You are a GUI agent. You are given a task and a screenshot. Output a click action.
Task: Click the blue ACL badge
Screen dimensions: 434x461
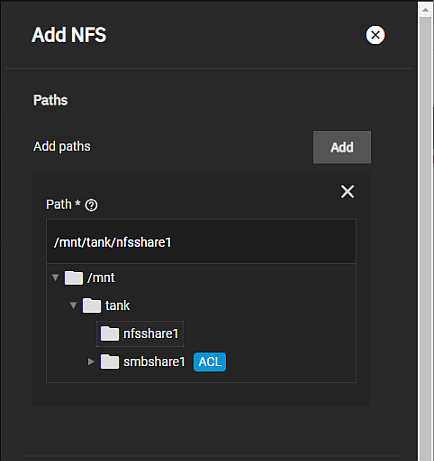click(x=210, y=362)
